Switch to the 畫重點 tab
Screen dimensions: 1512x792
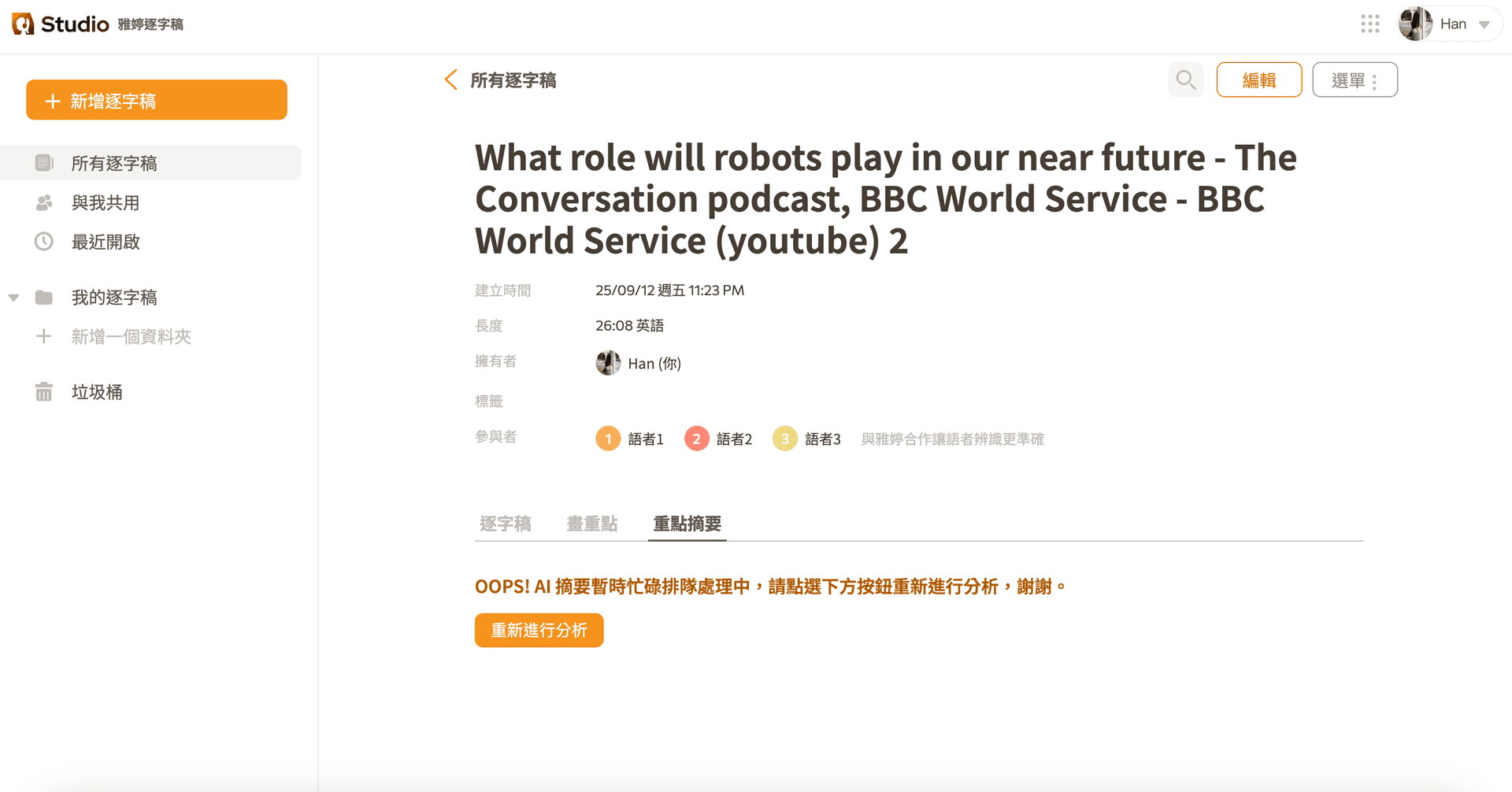[592, 524]
